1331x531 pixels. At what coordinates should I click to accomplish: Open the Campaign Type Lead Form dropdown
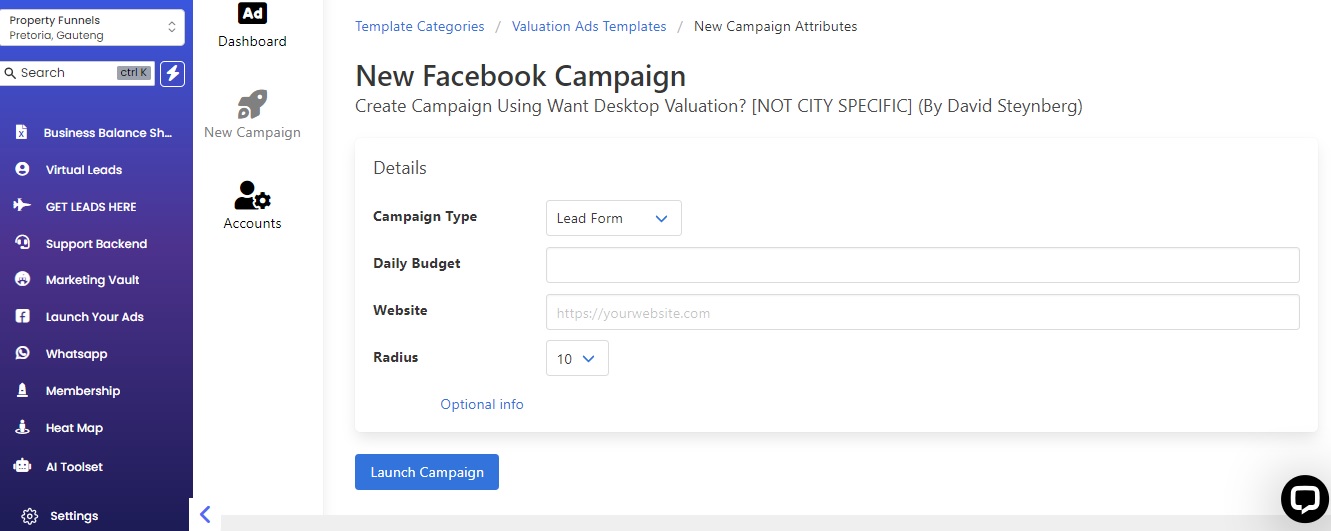tap(614, 218)
